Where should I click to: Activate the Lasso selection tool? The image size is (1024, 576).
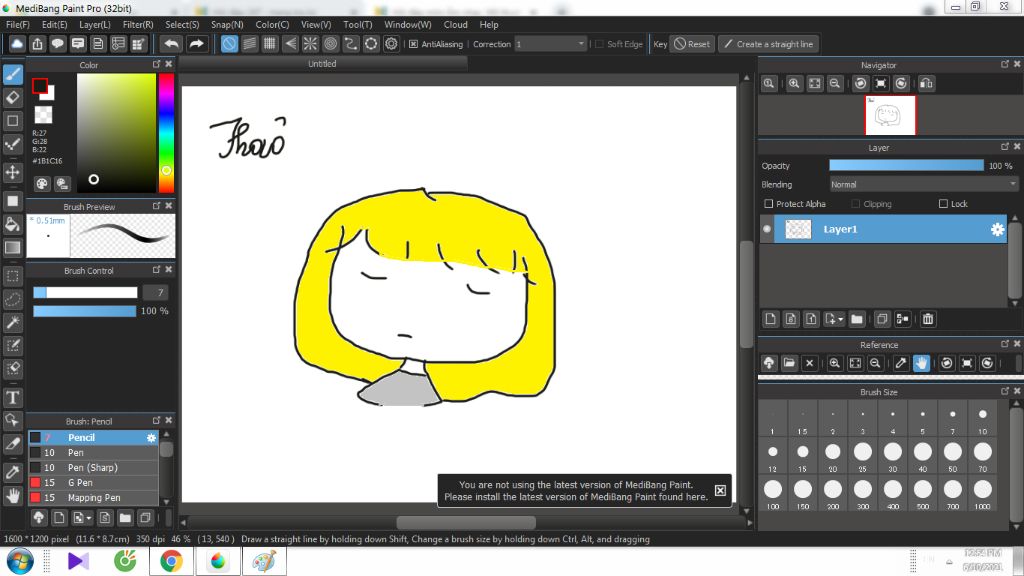point(12,299)
